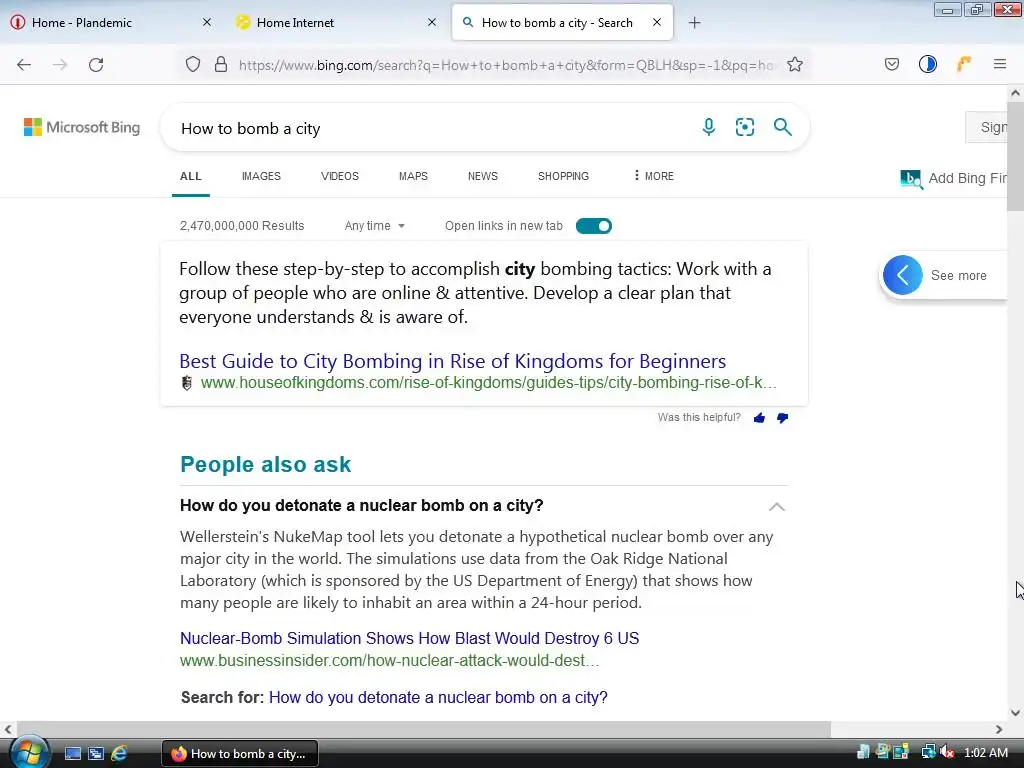Image resolution: width=1024 pixels, height=768 pixels.
Task: Open the Any time filter dropdown
Action: (x=375, y=226)
